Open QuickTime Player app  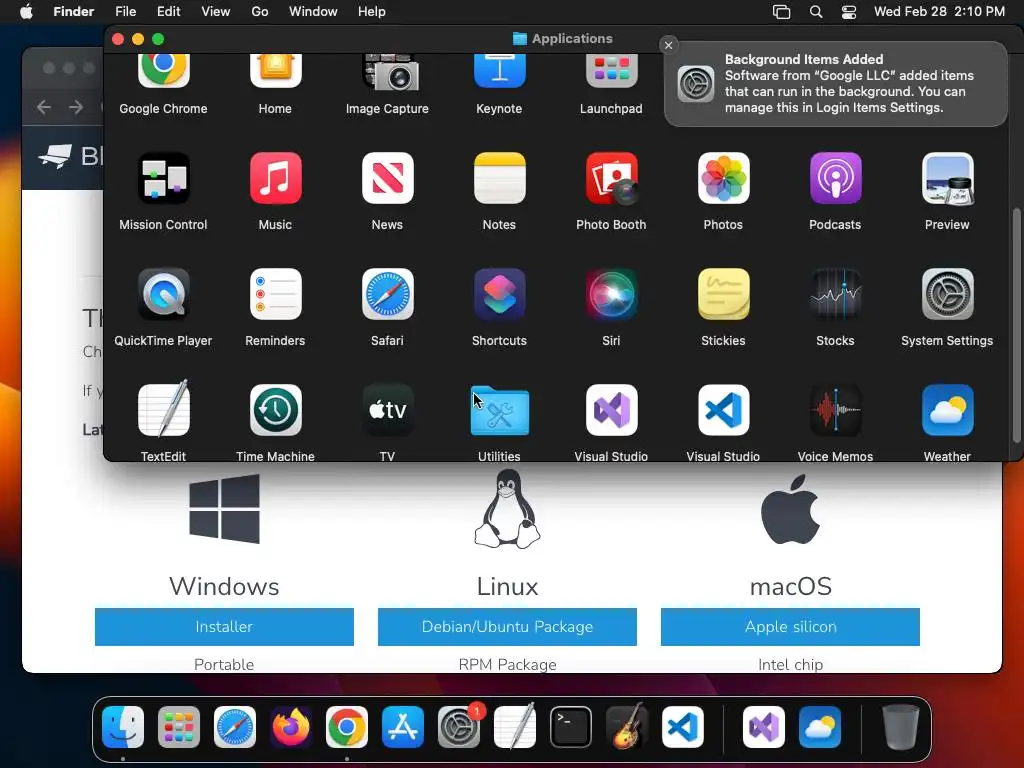[163, 294]
